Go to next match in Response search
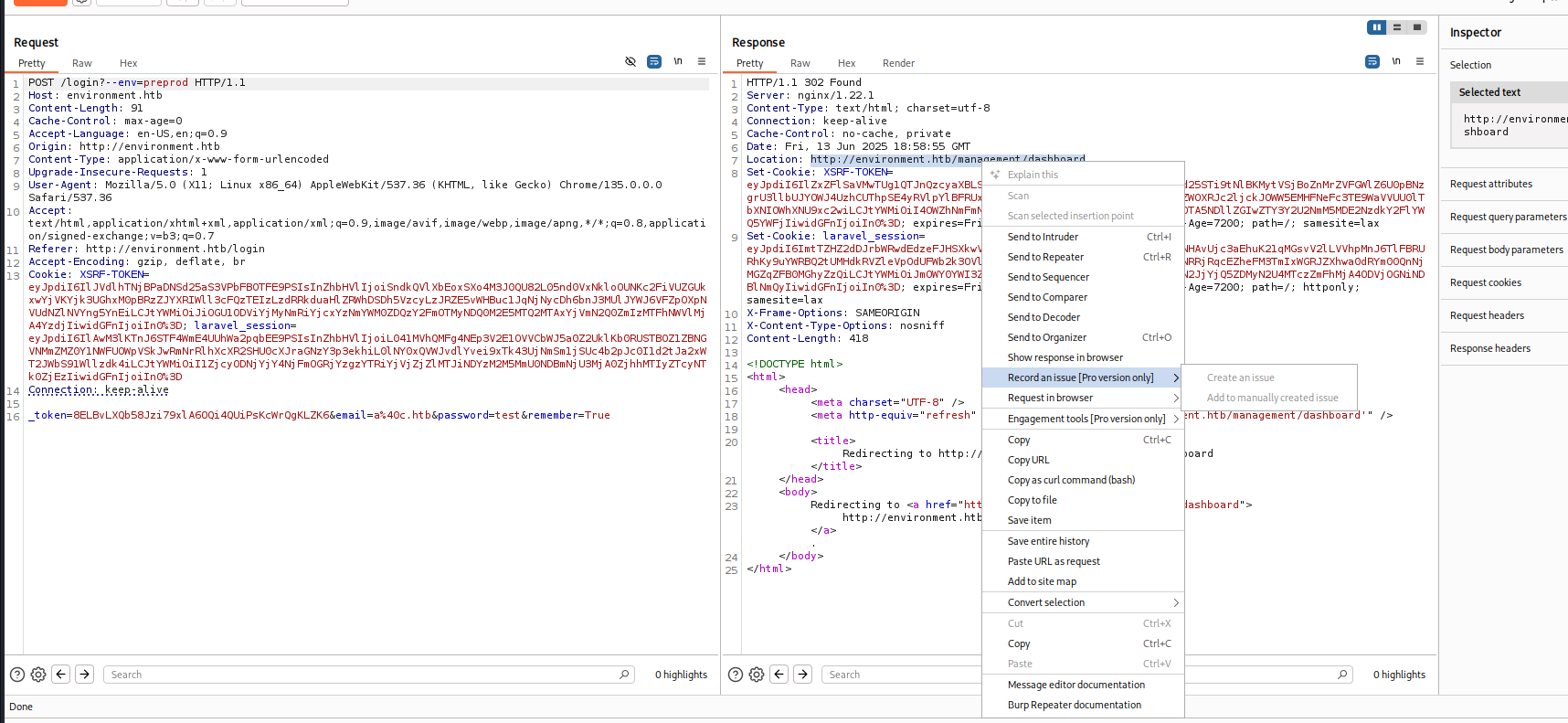This screenshot has height=723, width=1568. tap(802, 674)
